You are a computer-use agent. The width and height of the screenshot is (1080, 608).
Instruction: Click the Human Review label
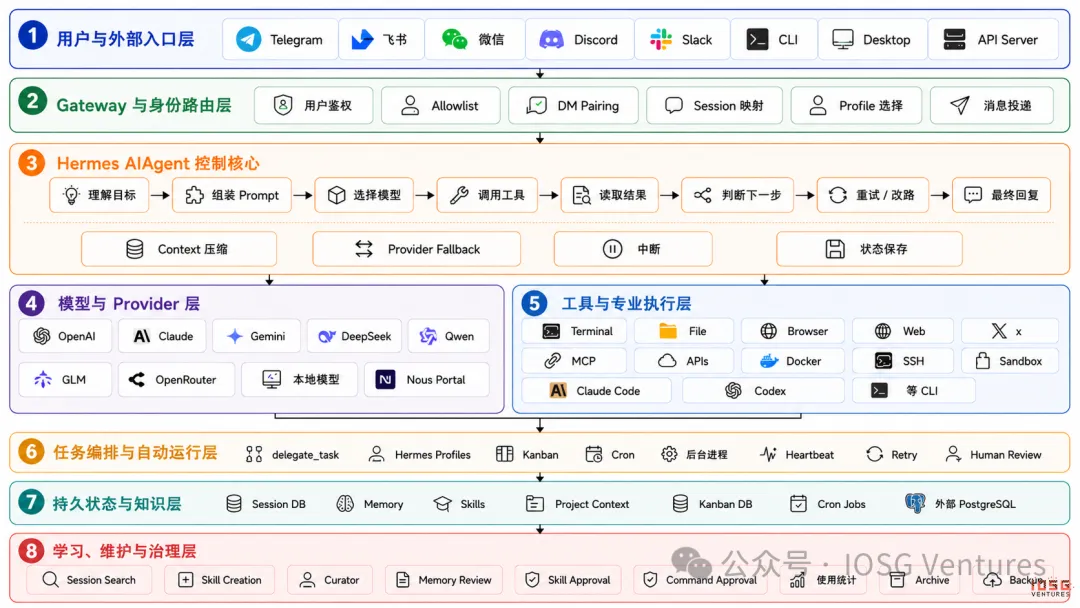pyautogui.click(x=1006, y=454)
